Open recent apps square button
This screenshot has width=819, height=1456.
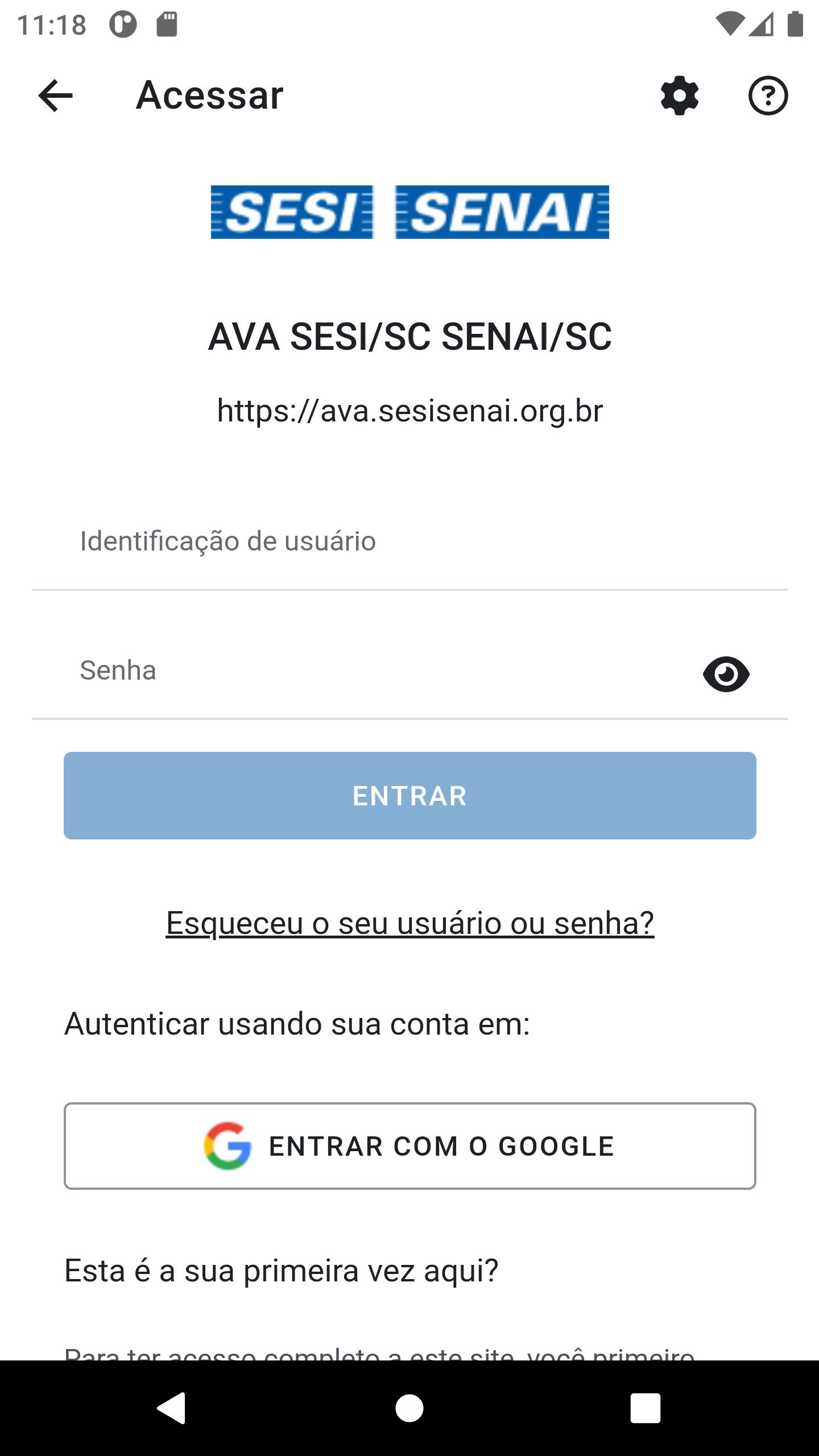coord(645,1408)
